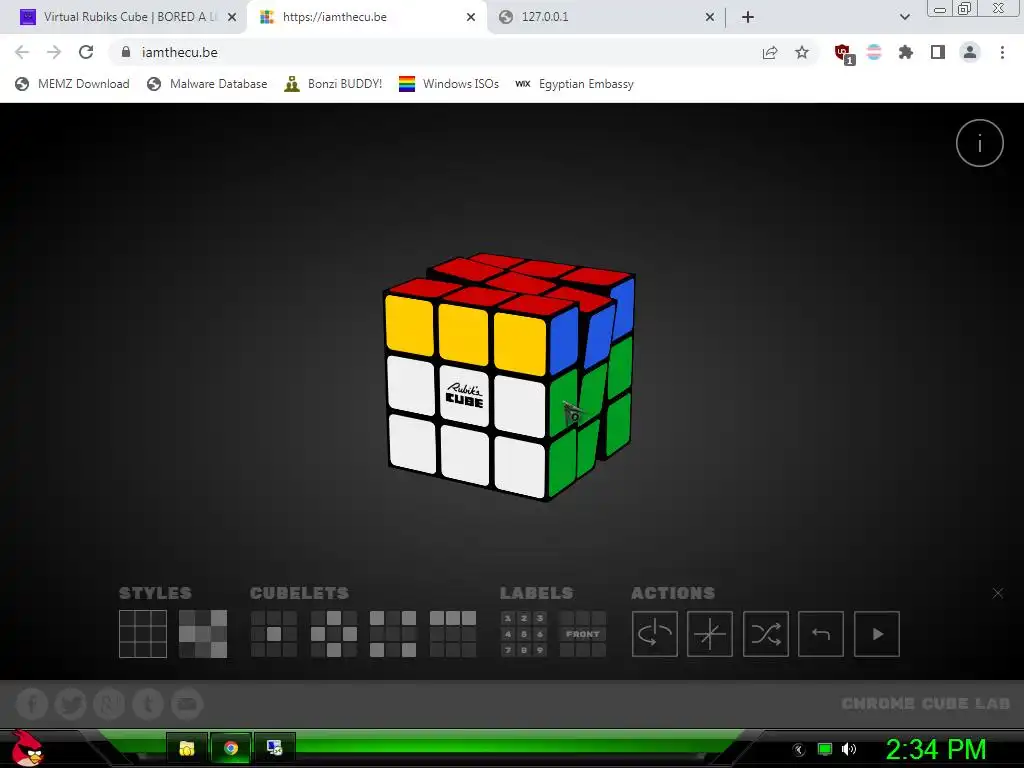Toggle the browser side panel
The height and width of the screenshot is (768, 1024).
coord(938,52)
